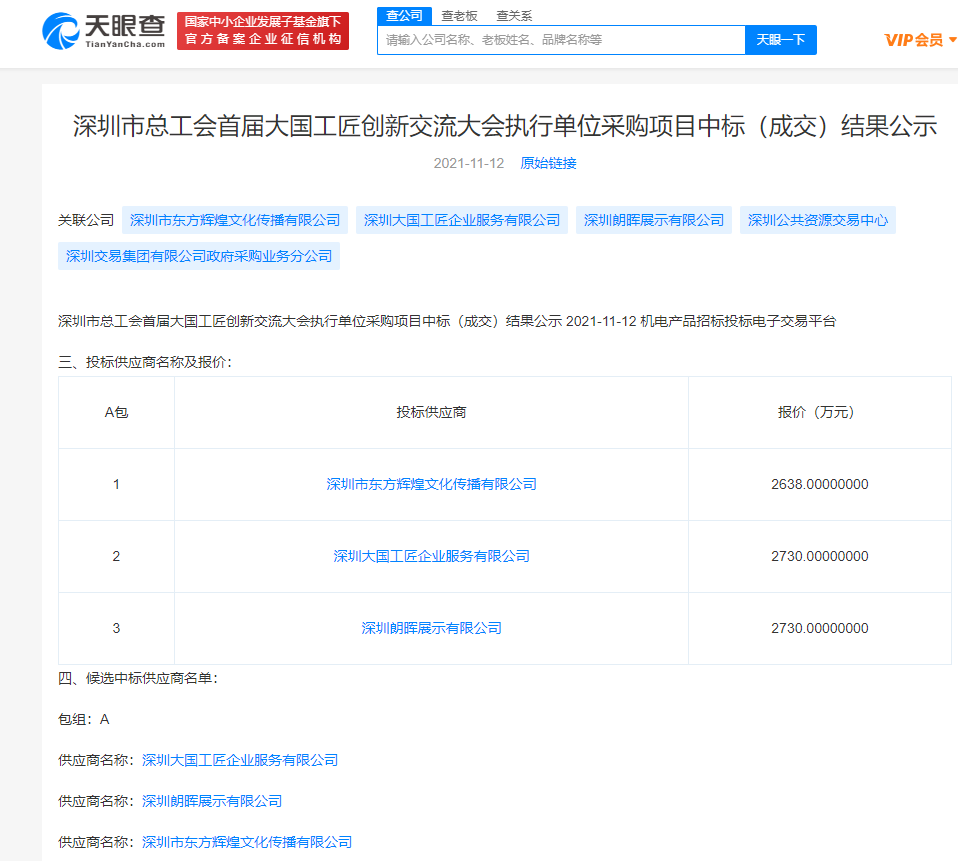Click the 关联公司 label
This screenshot has width=958, height=861.
(86, 220)
